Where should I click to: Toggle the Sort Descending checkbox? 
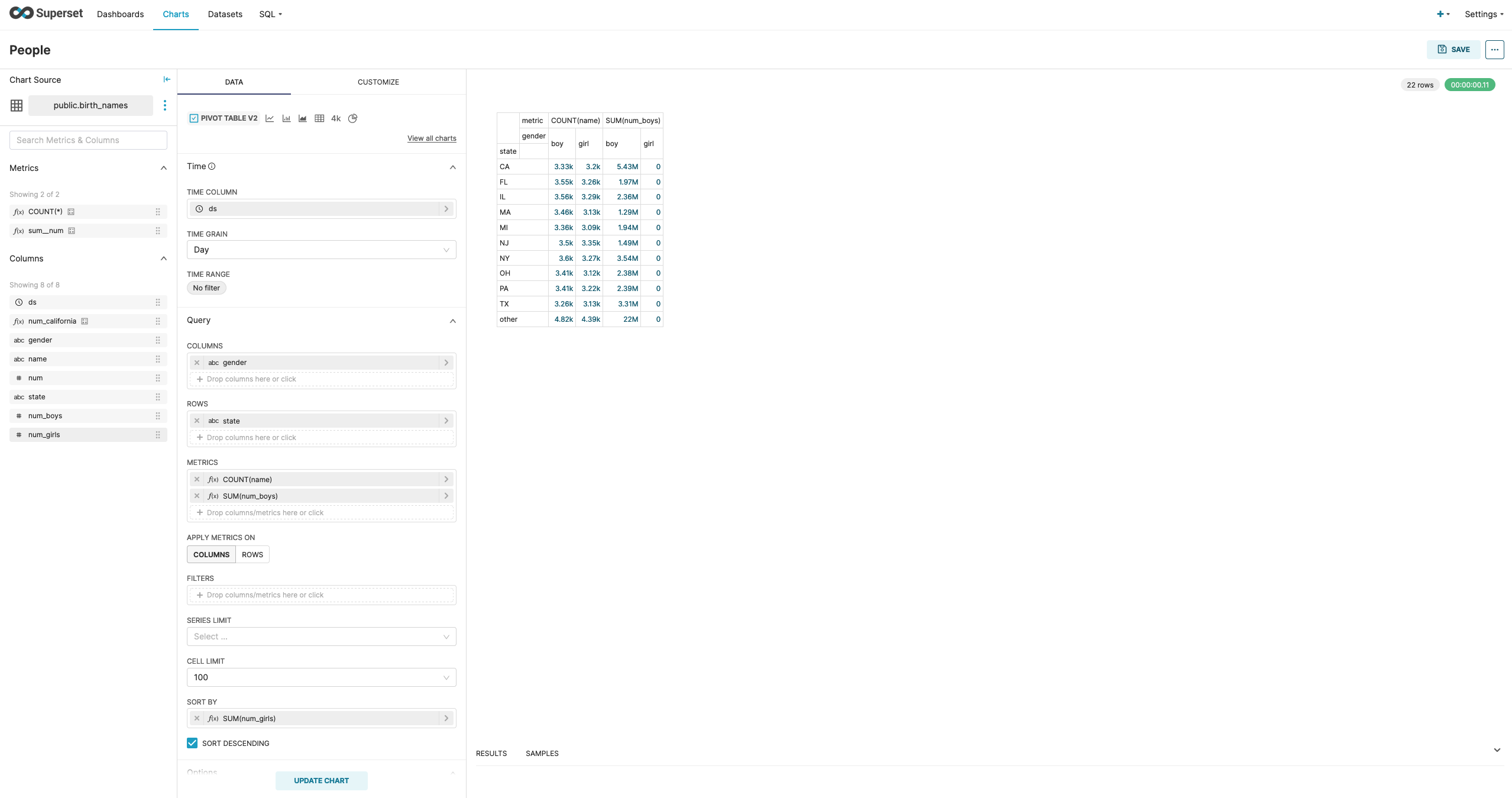[x=192, y=744]
